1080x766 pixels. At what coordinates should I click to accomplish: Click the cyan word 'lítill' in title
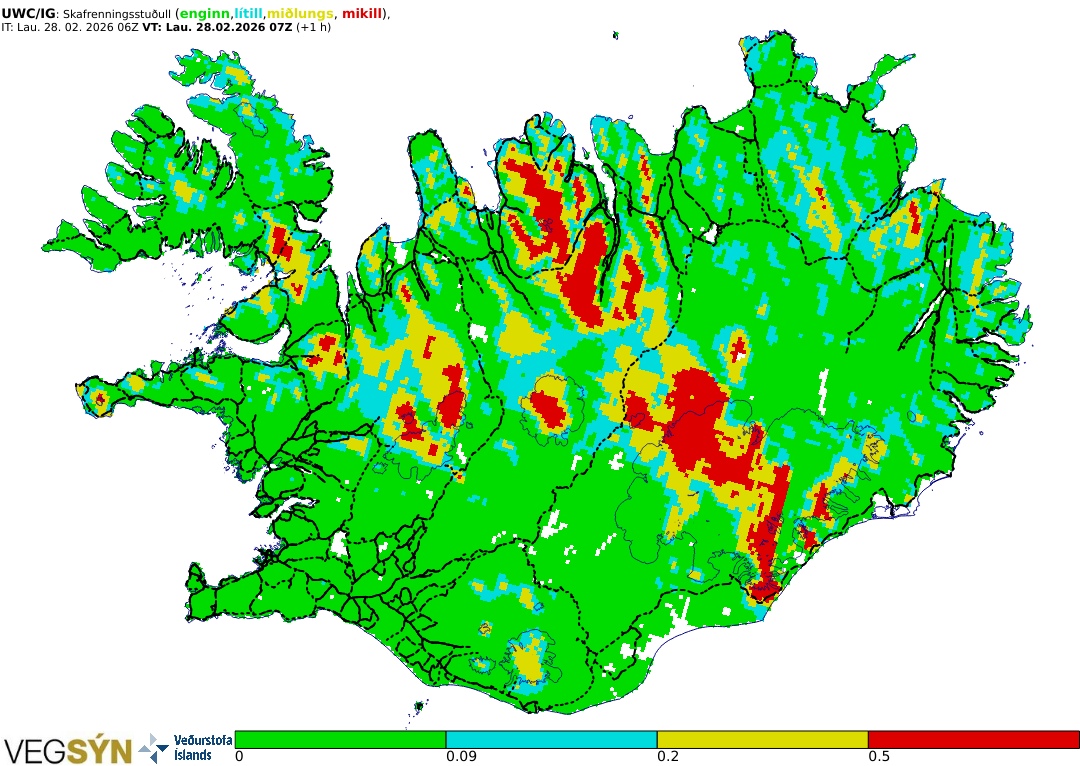click(249, 14)
